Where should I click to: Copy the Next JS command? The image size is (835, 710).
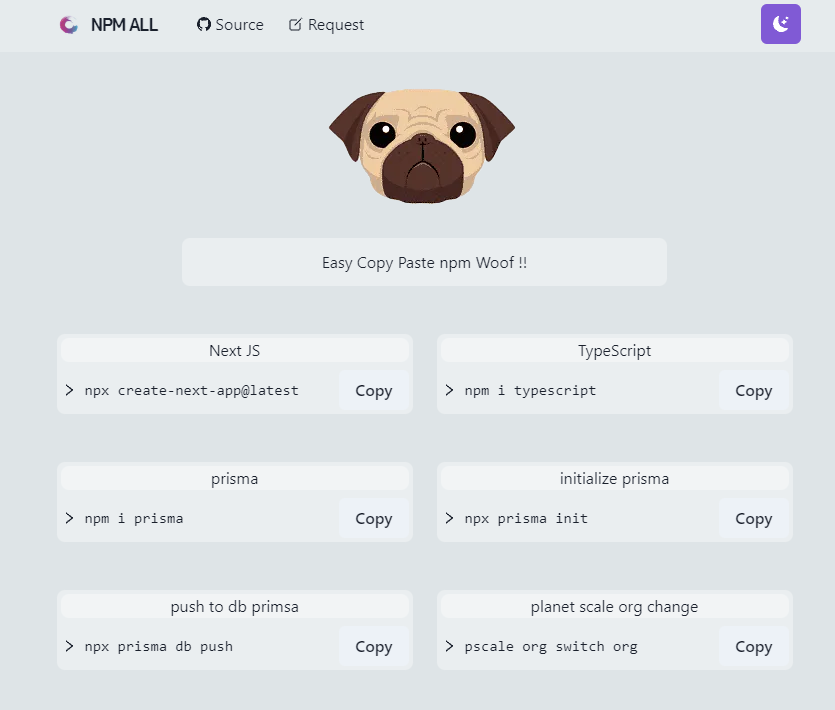372,391
